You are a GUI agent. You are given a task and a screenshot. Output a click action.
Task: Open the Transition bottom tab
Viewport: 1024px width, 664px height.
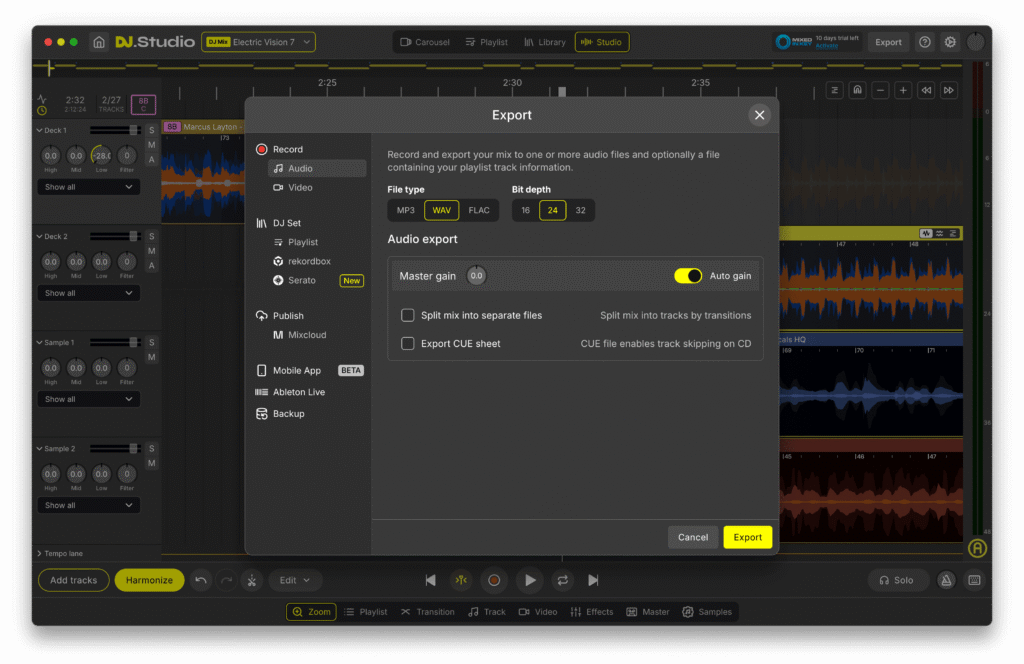428,612
